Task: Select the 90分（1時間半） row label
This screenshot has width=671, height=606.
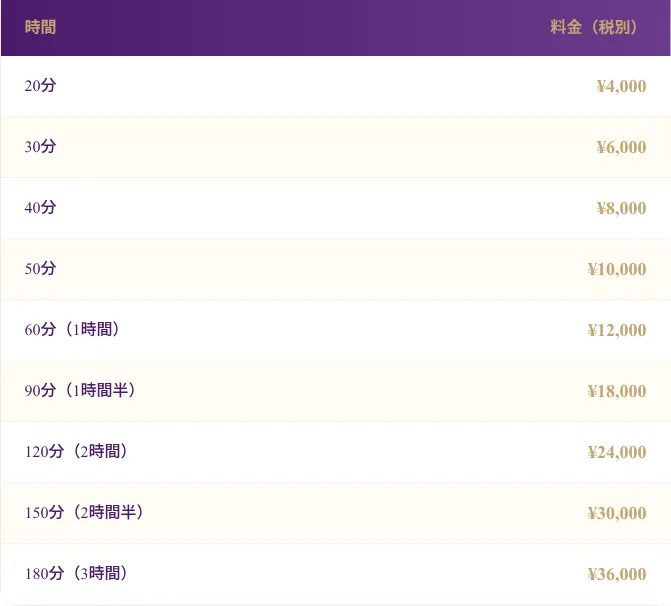Action: pos(81,390)
